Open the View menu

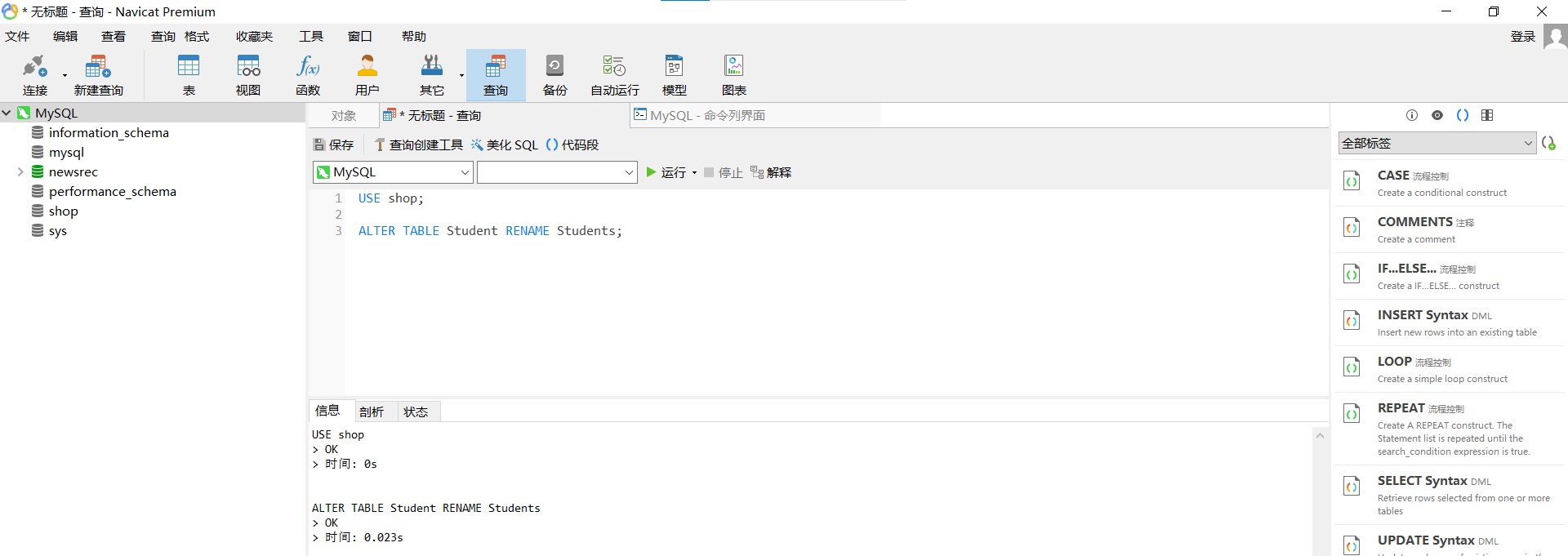coord(114,37)
